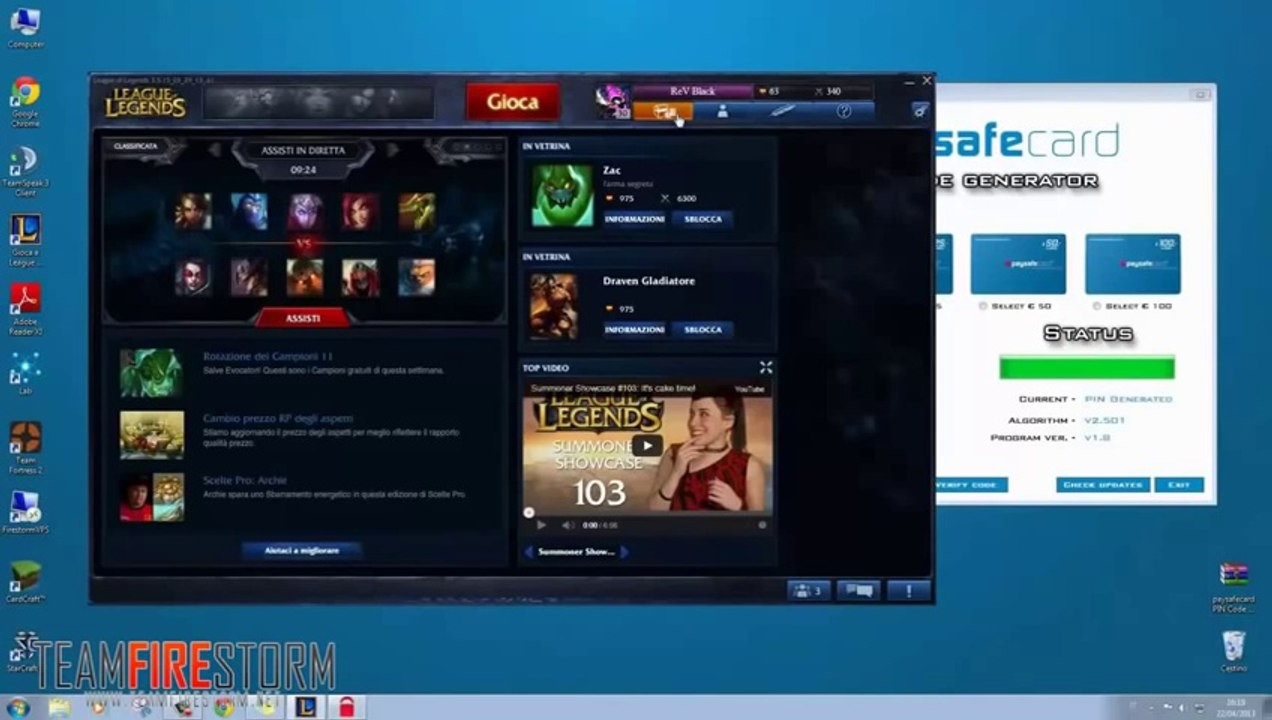1272x720 pixels.
Task: Go to previous live match with left arrow
Action: click(x=214, y=150)
